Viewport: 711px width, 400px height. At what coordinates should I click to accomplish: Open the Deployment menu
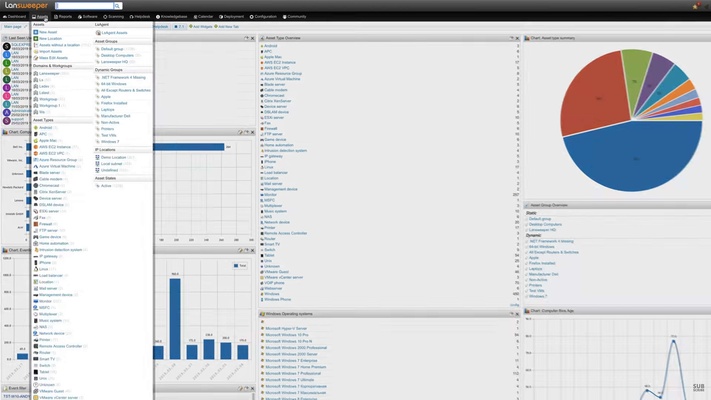(x=231, y=16)
